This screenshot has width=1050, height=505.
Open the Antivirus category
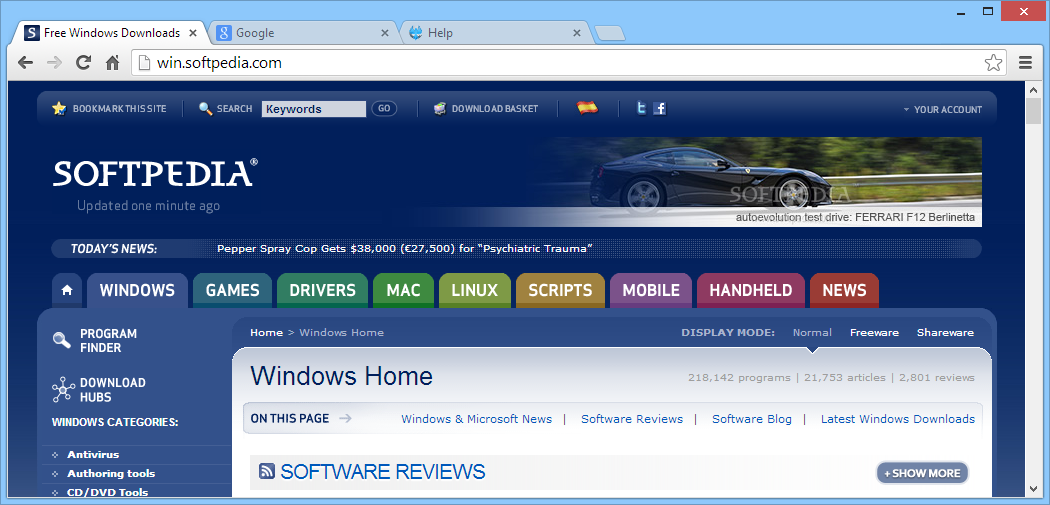93,454
